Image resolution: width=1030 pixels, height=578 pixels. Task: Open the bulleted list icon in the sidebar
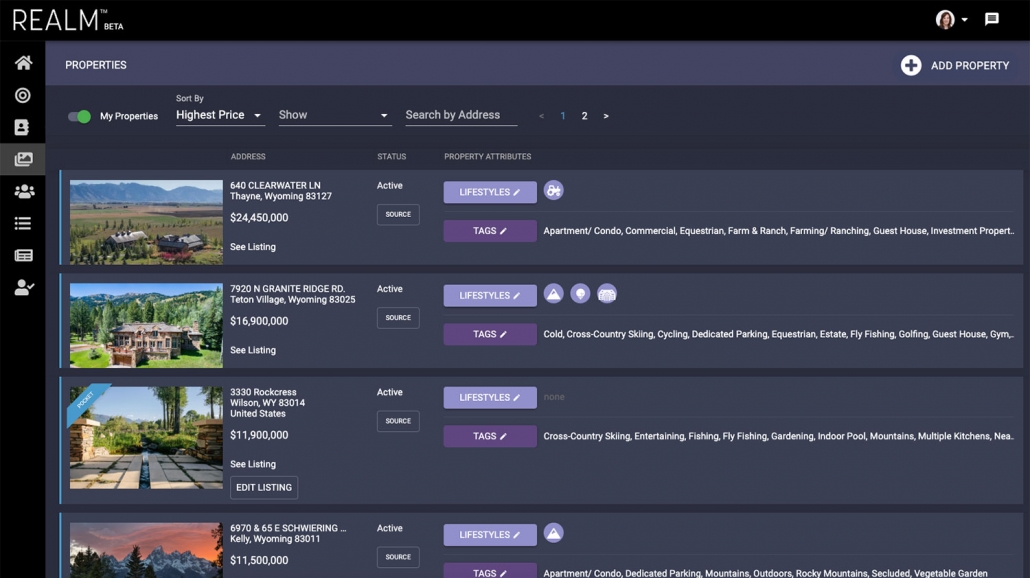23,224
